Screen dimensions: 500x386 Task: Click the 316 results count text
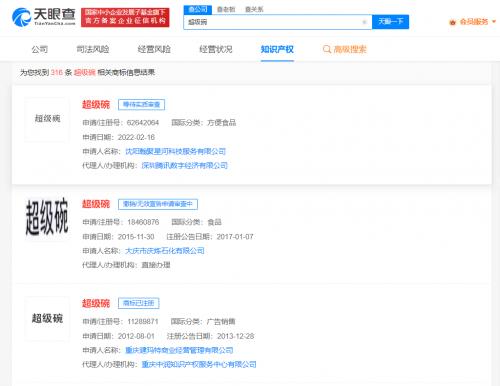point(57,72)
